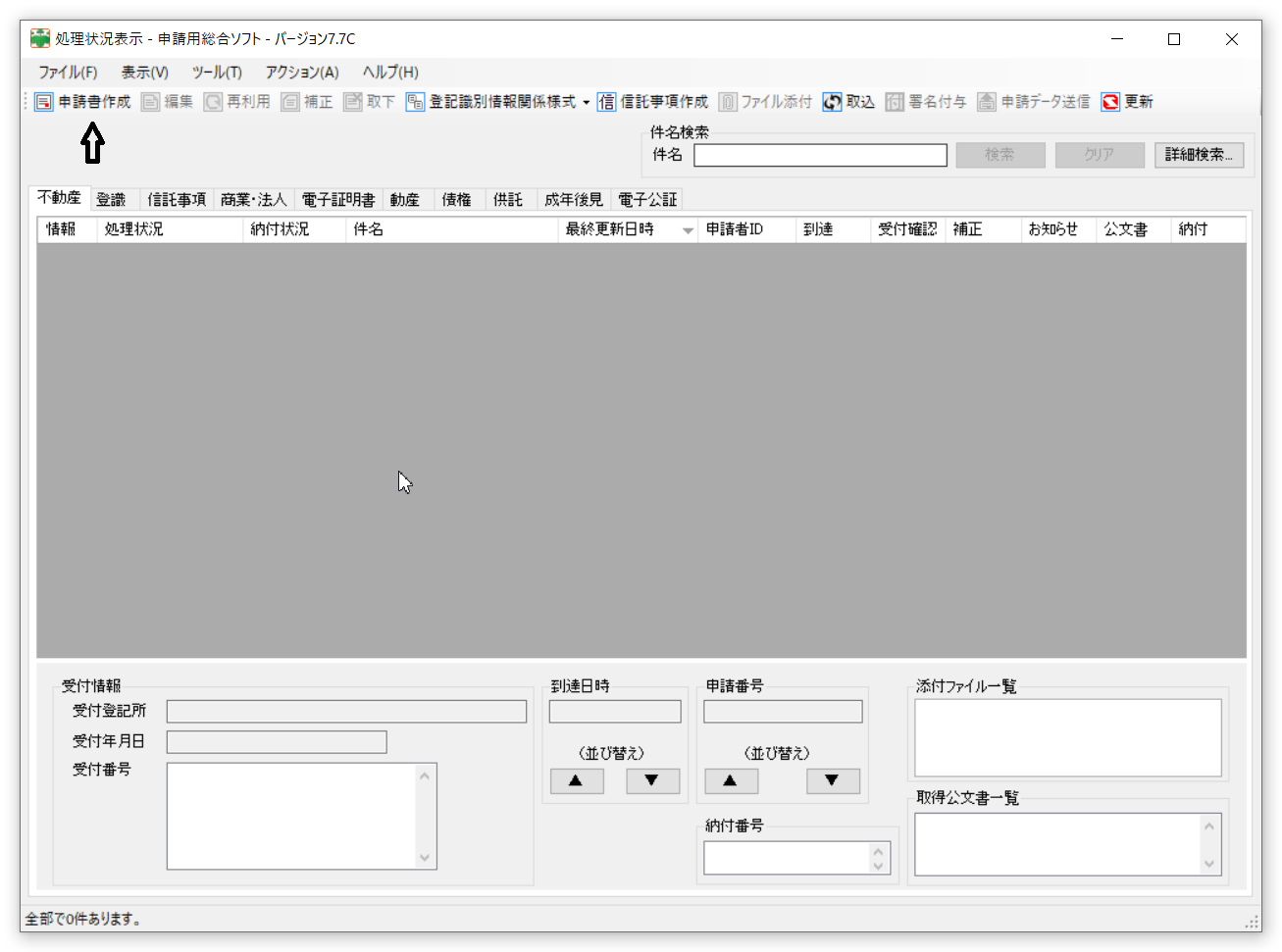Open 信託事項作成 from the toolbar
The height and width of the screenshot is (952, 1282).
606,102
